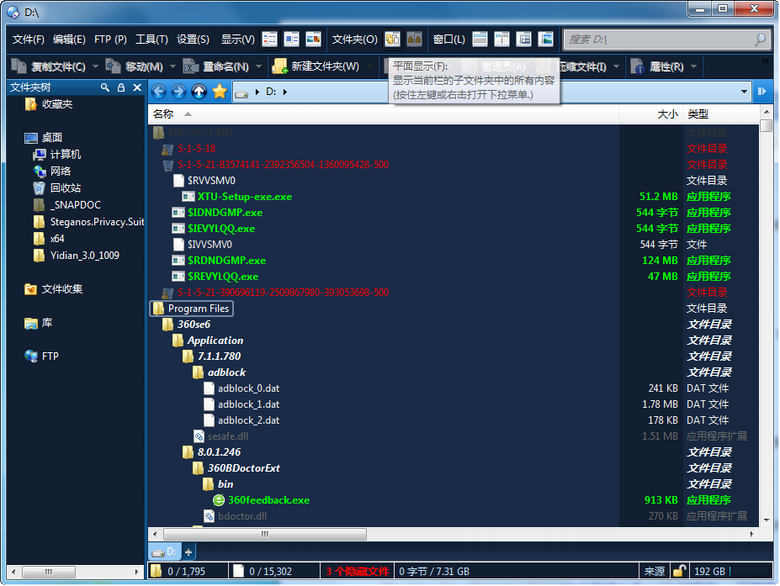Screen dimensions: 780x586
Task: Toggle the lock icon in folder tree header
Action: point(121,88)
